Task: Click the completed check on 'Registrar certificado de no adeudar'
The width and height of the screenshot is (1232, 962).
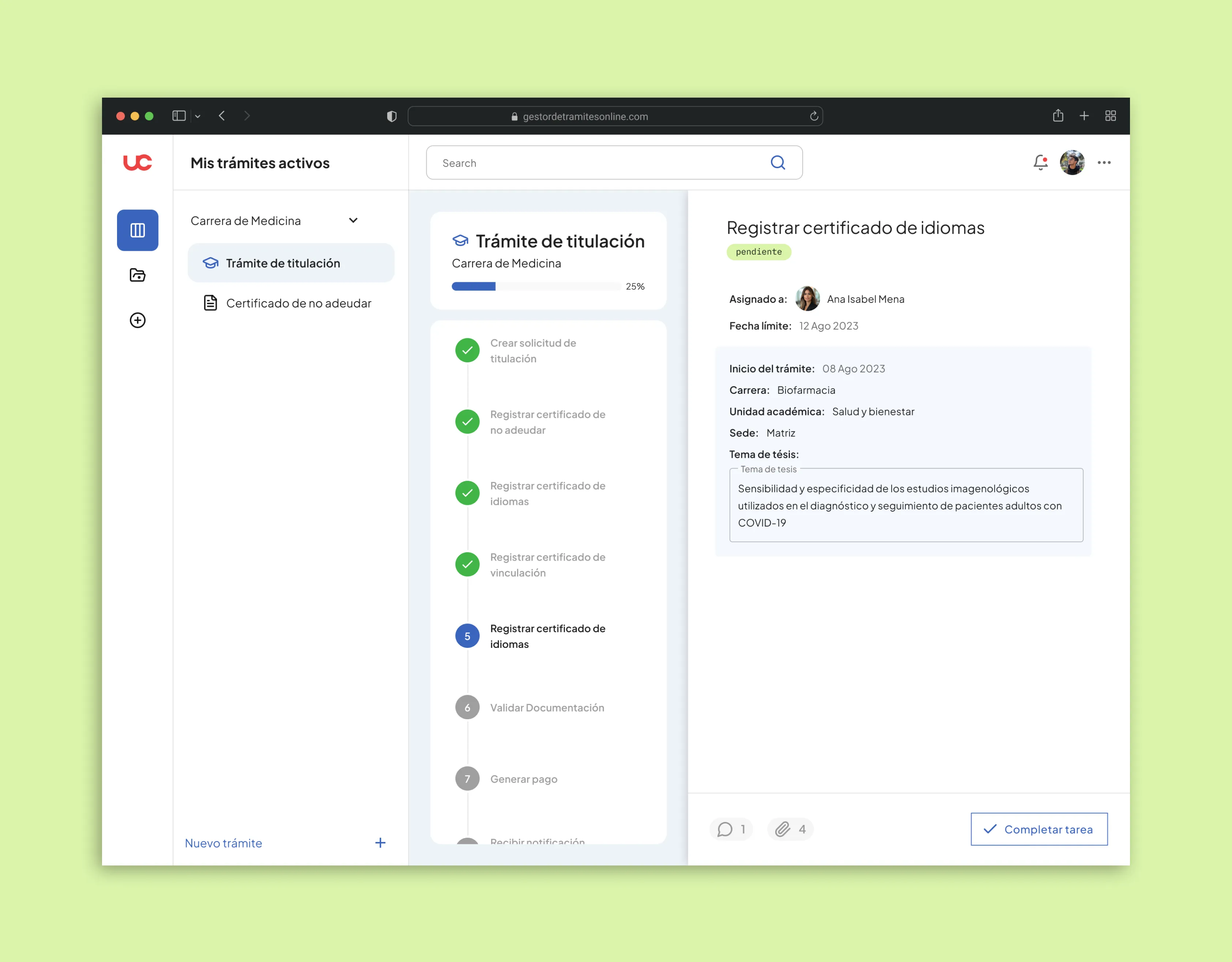Action: [x=467, y=421]
